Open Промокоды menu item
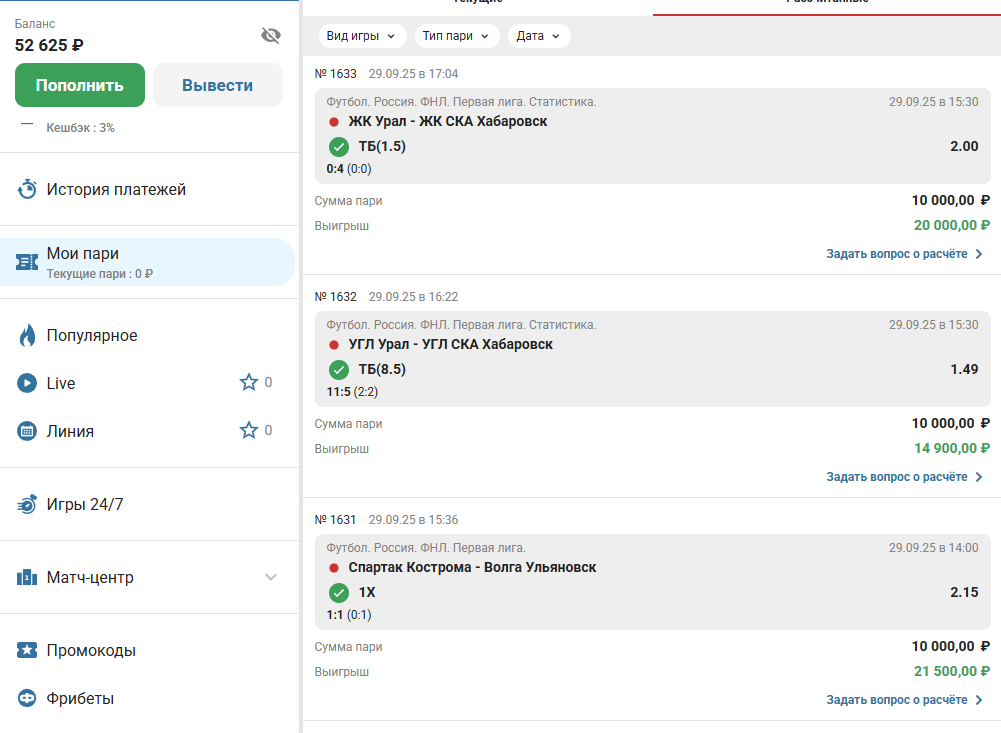The image size is (1001, 733). (91, 650)
